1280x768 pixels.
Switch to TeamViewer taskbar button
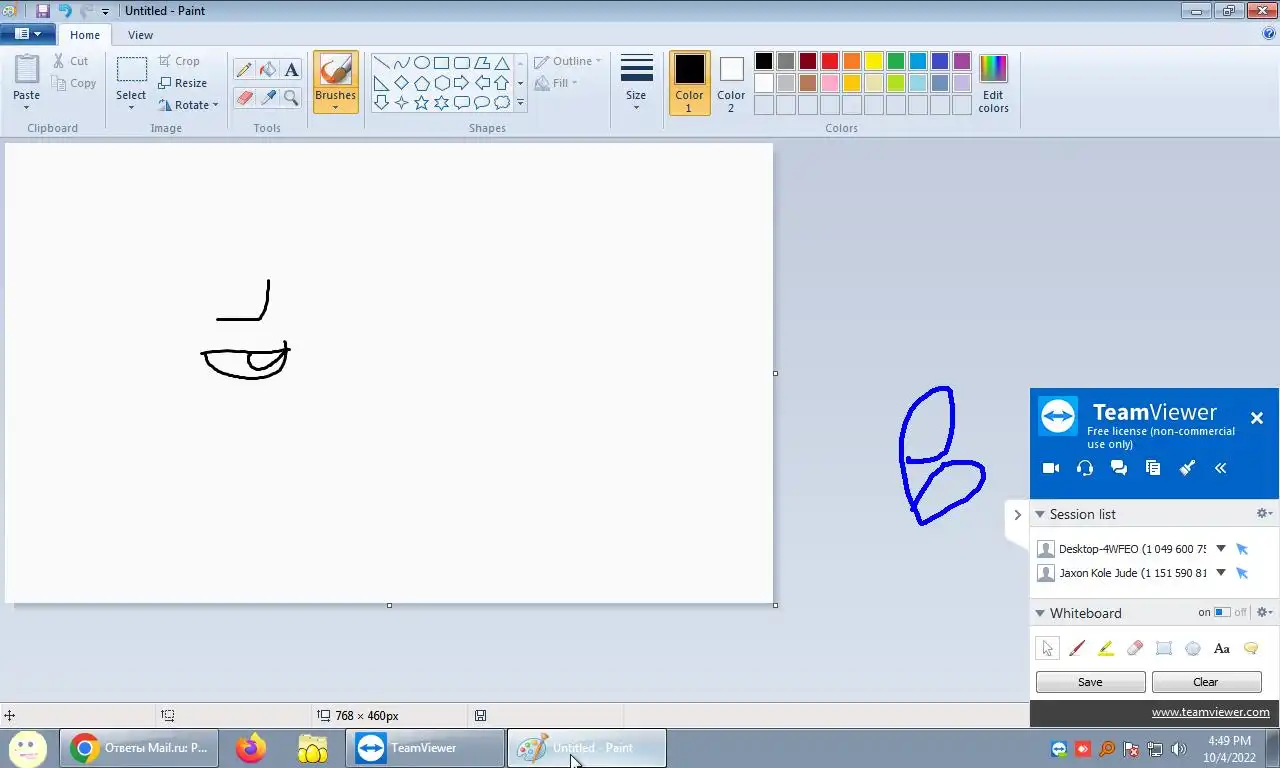tap(425, 748)
